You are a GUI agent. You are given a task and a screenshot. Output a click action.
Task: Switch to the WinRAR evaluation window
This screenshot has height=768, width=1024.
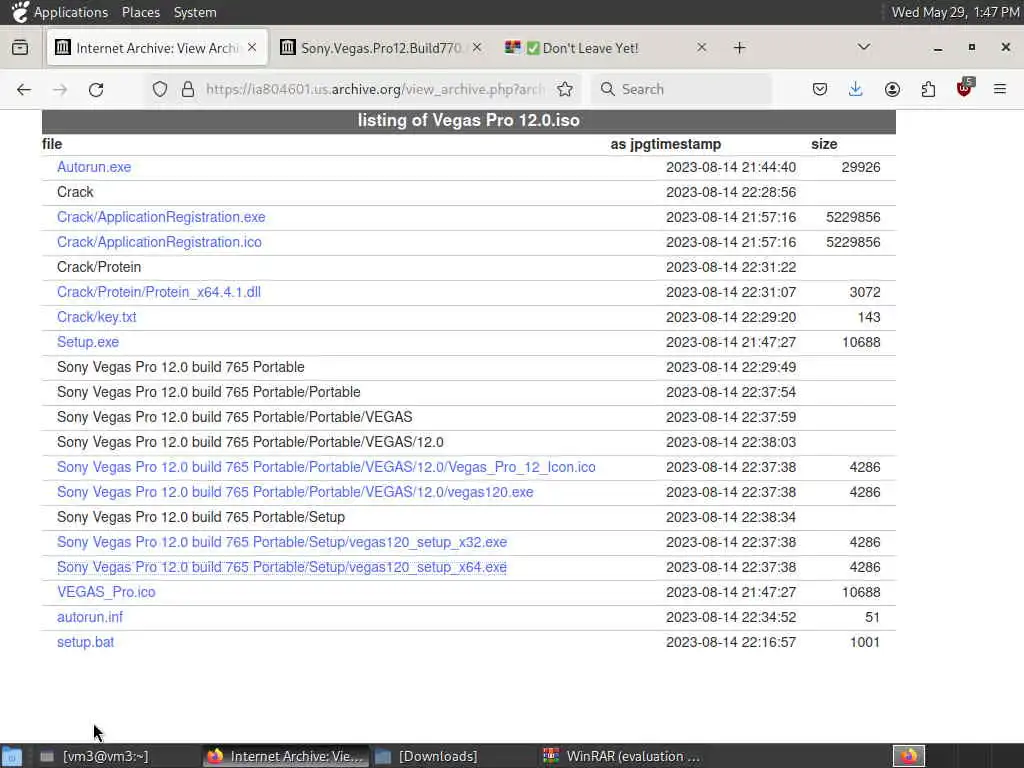click(621, 756)
